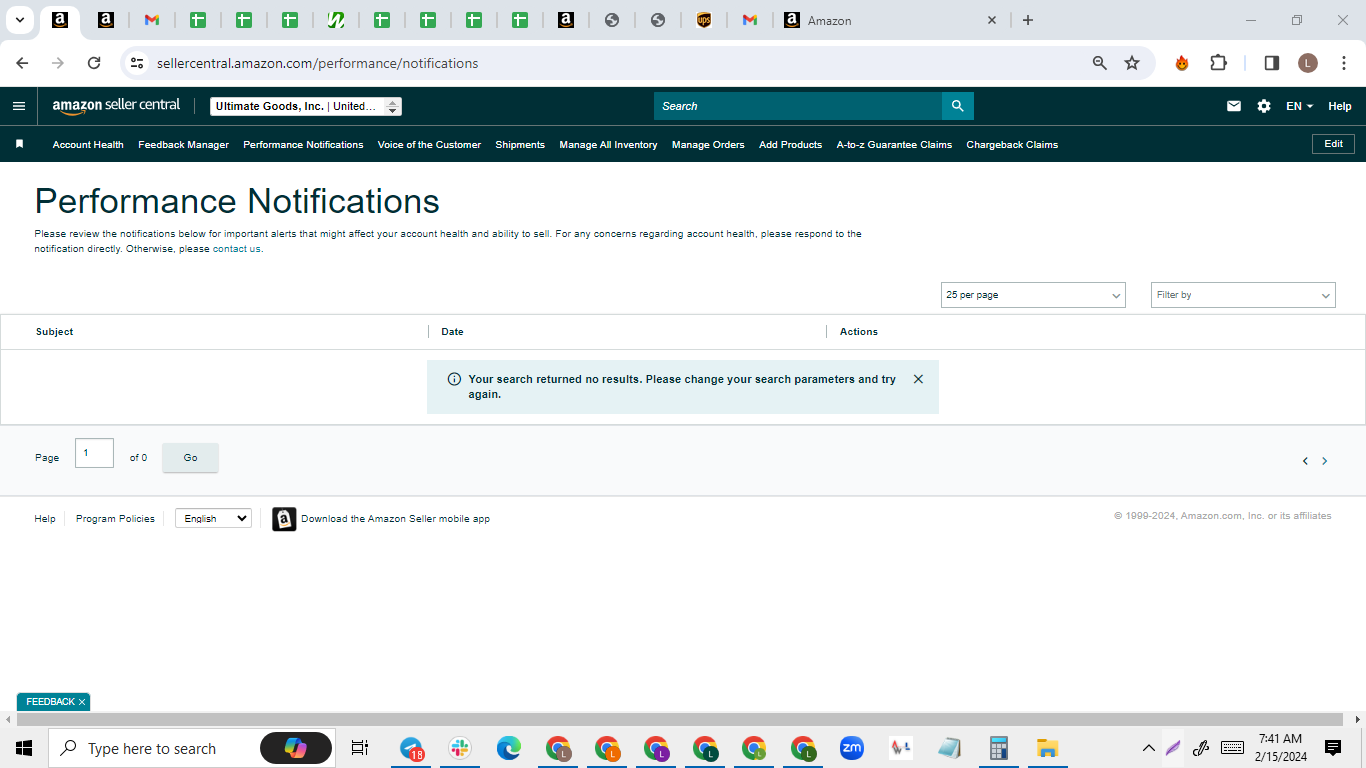
Task: Open the Filter by dropdown
Action: coord(1243,295)
